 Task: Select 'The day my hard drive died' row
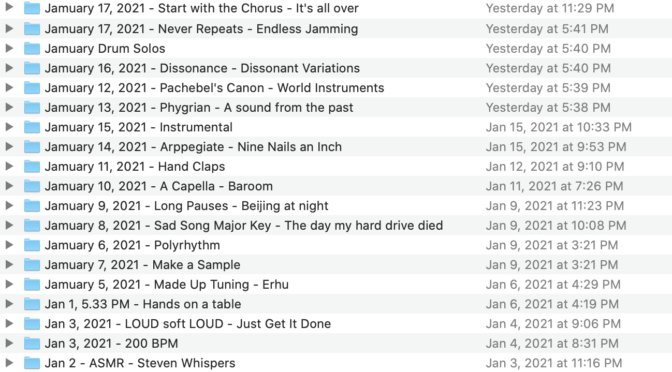tap(336, 225)
